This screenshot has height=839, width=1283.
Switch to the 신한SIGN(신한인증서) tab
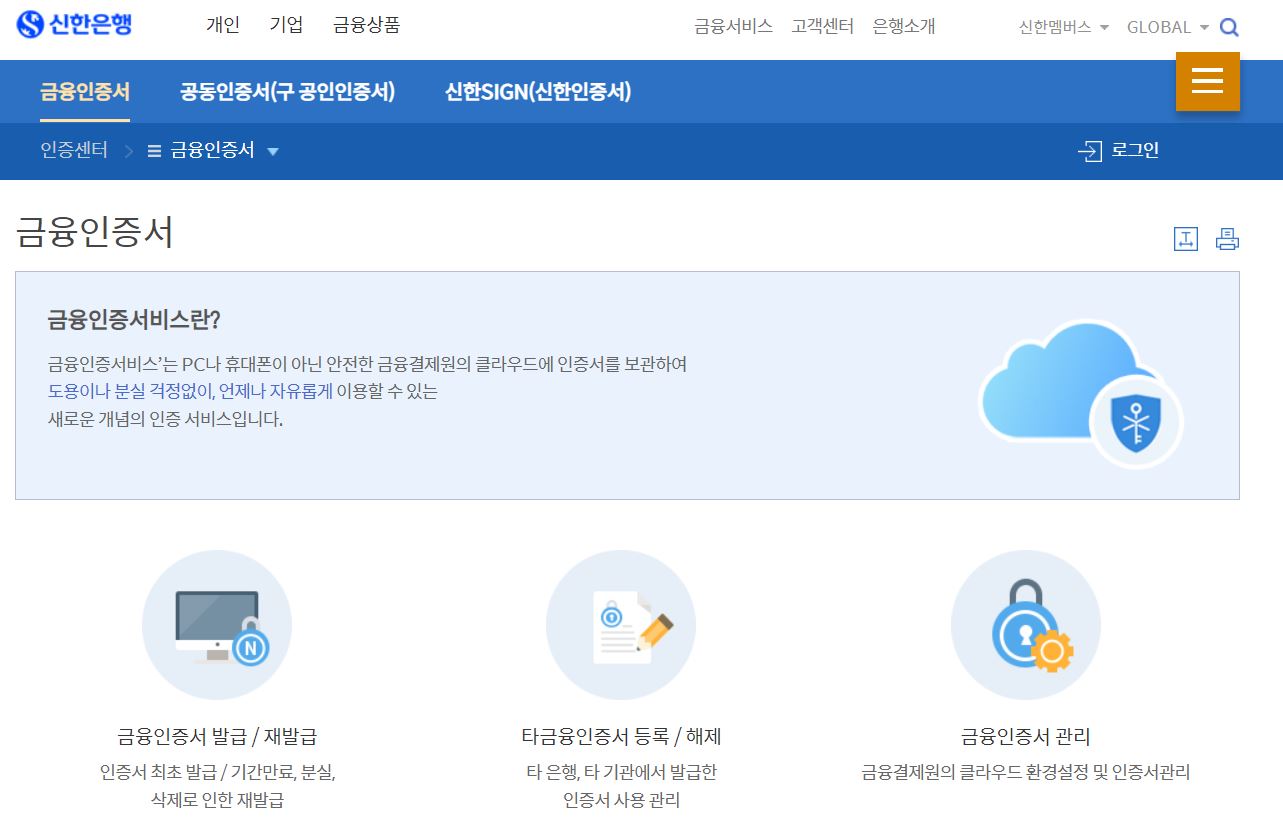tap(539, 91)
